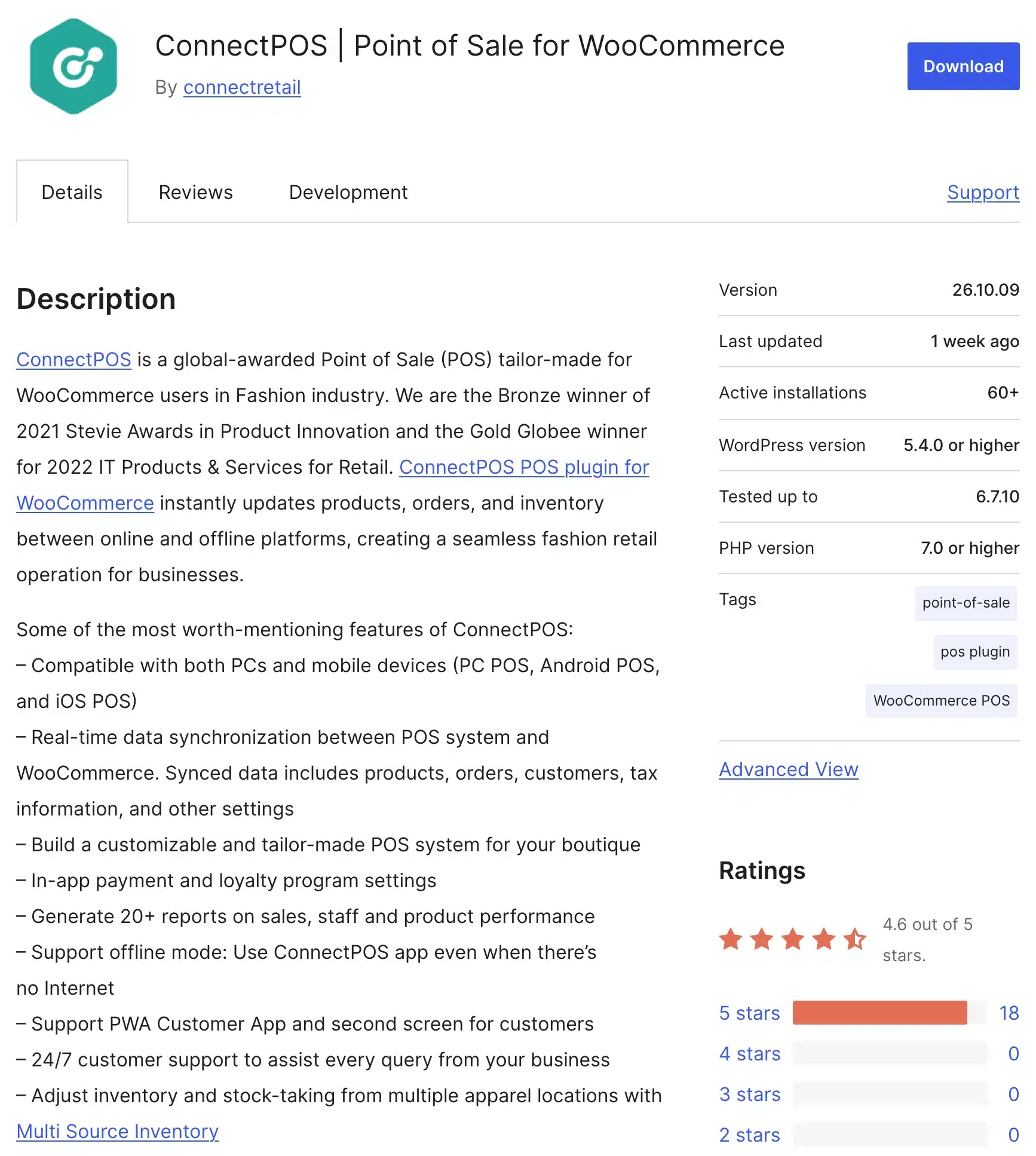1036x1156 pixels.
Task: Open the Development tab
Action: click(348, 192)
